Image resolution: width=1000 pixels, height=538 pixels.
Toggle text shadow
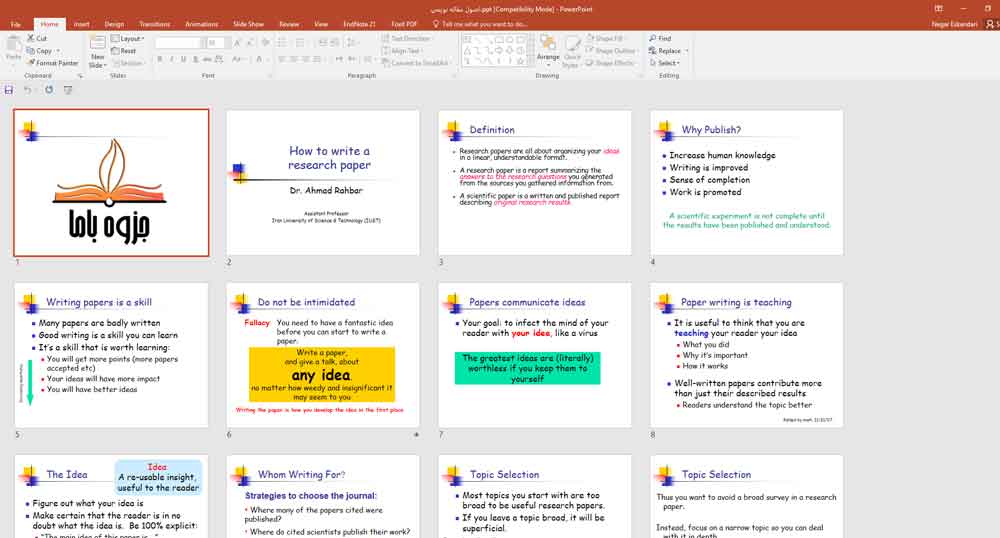point(195,59)
